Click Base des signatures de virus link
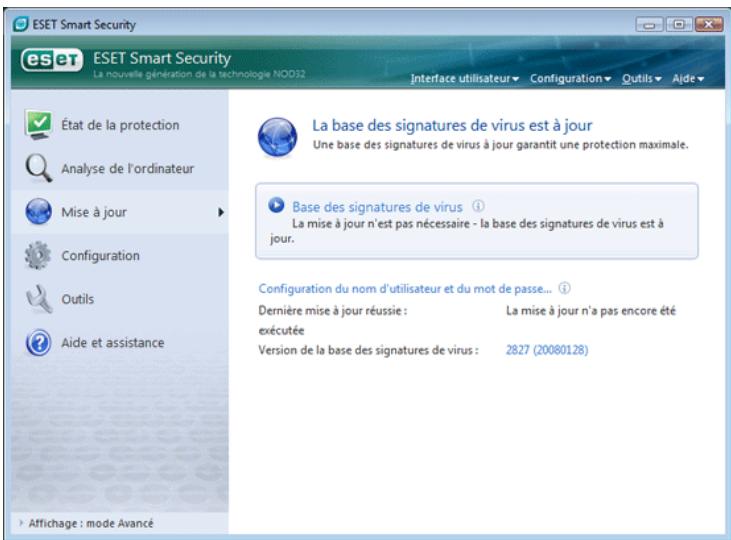Image resolution: width=731 pixels, height=540 pixels. pos(377,207)
